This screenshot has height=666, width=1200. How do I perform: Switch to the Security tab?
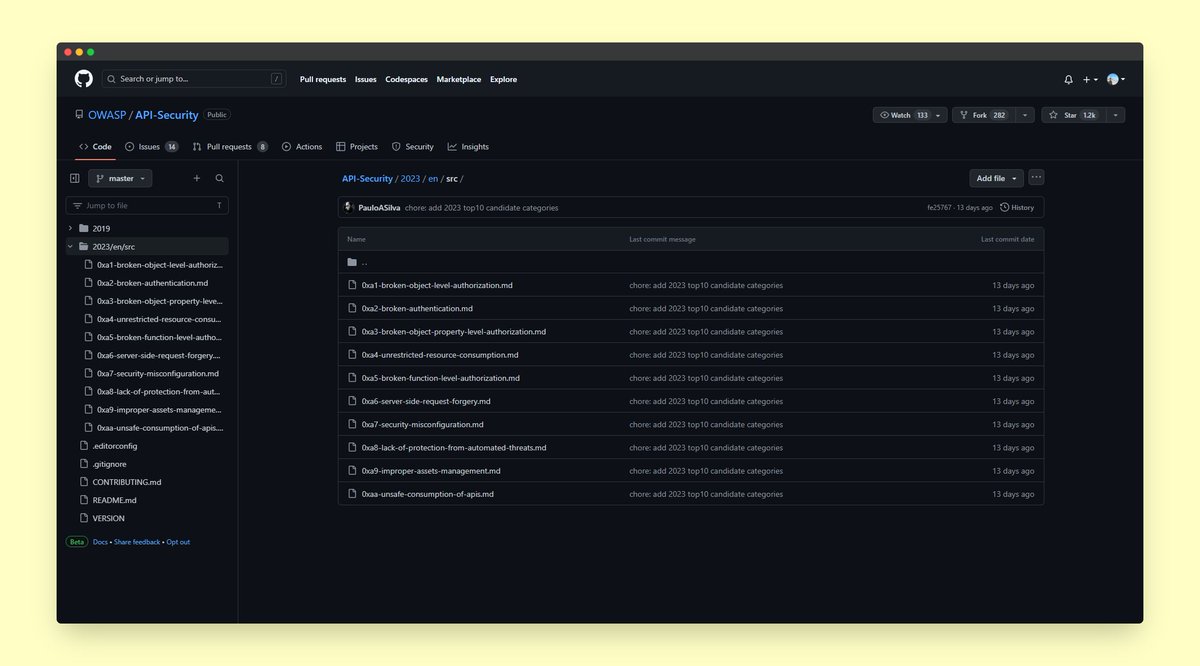[x=413, y=147]
